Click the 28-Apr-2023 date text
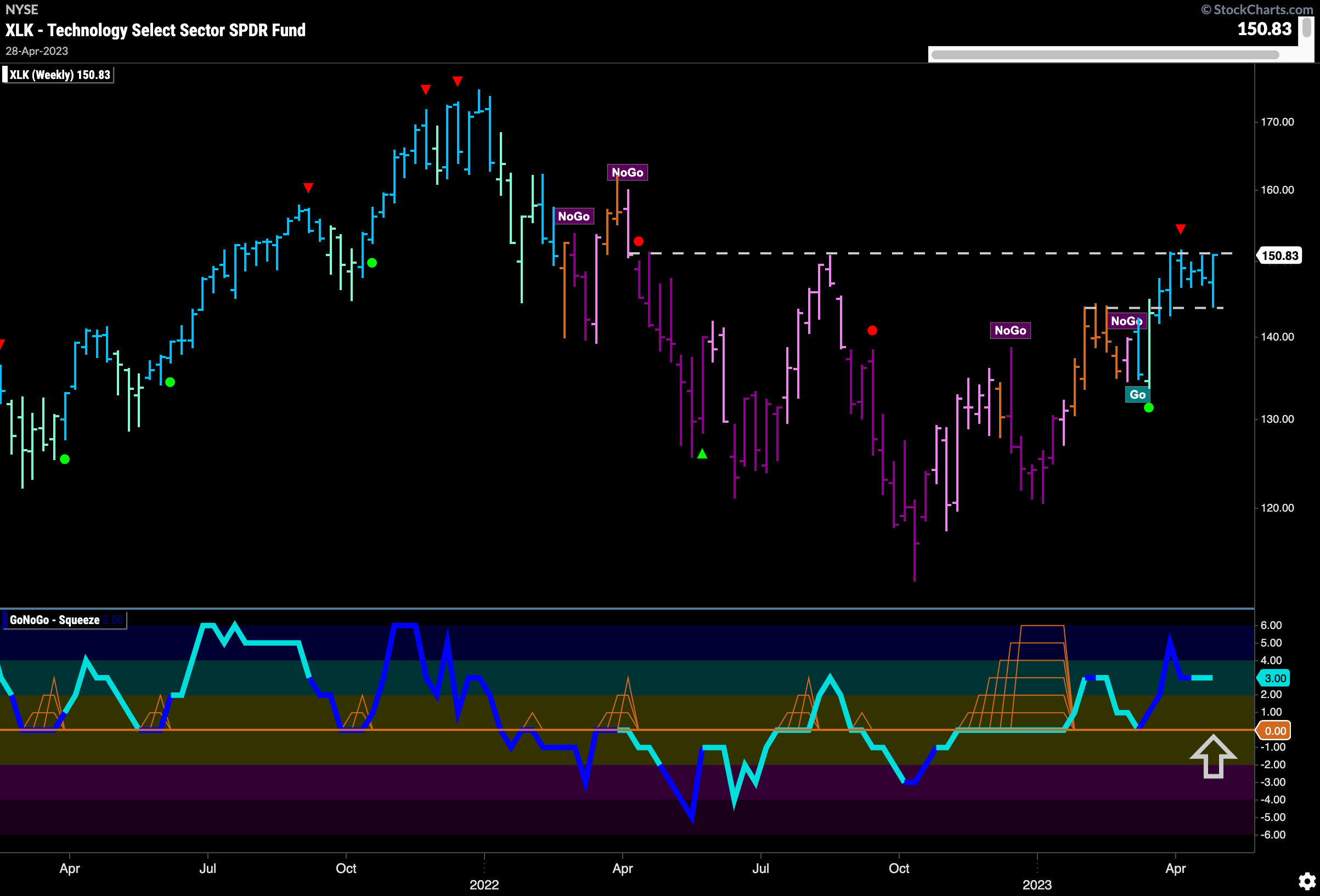This screenshot has height=896, width=1320. [37, 51]
